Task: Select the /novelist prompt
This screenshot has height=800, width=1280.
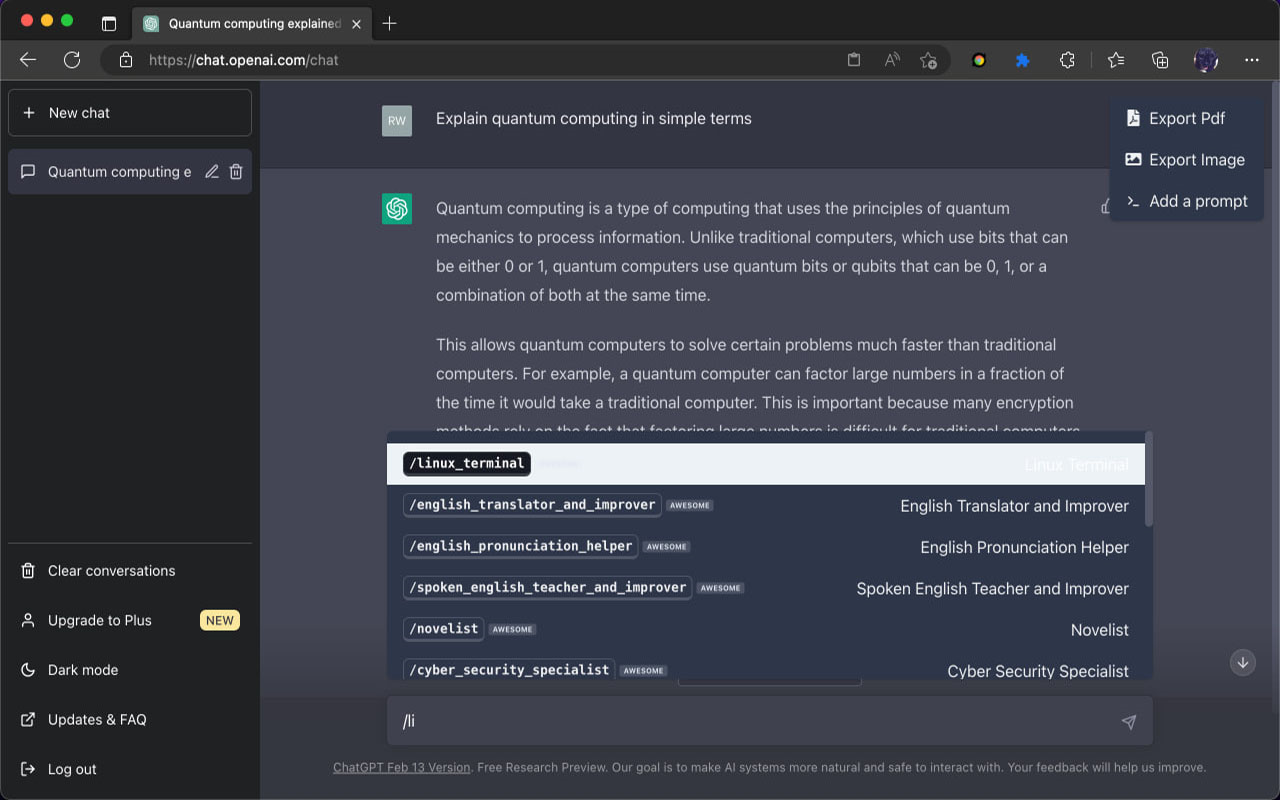Action: [x=766, y=630]
